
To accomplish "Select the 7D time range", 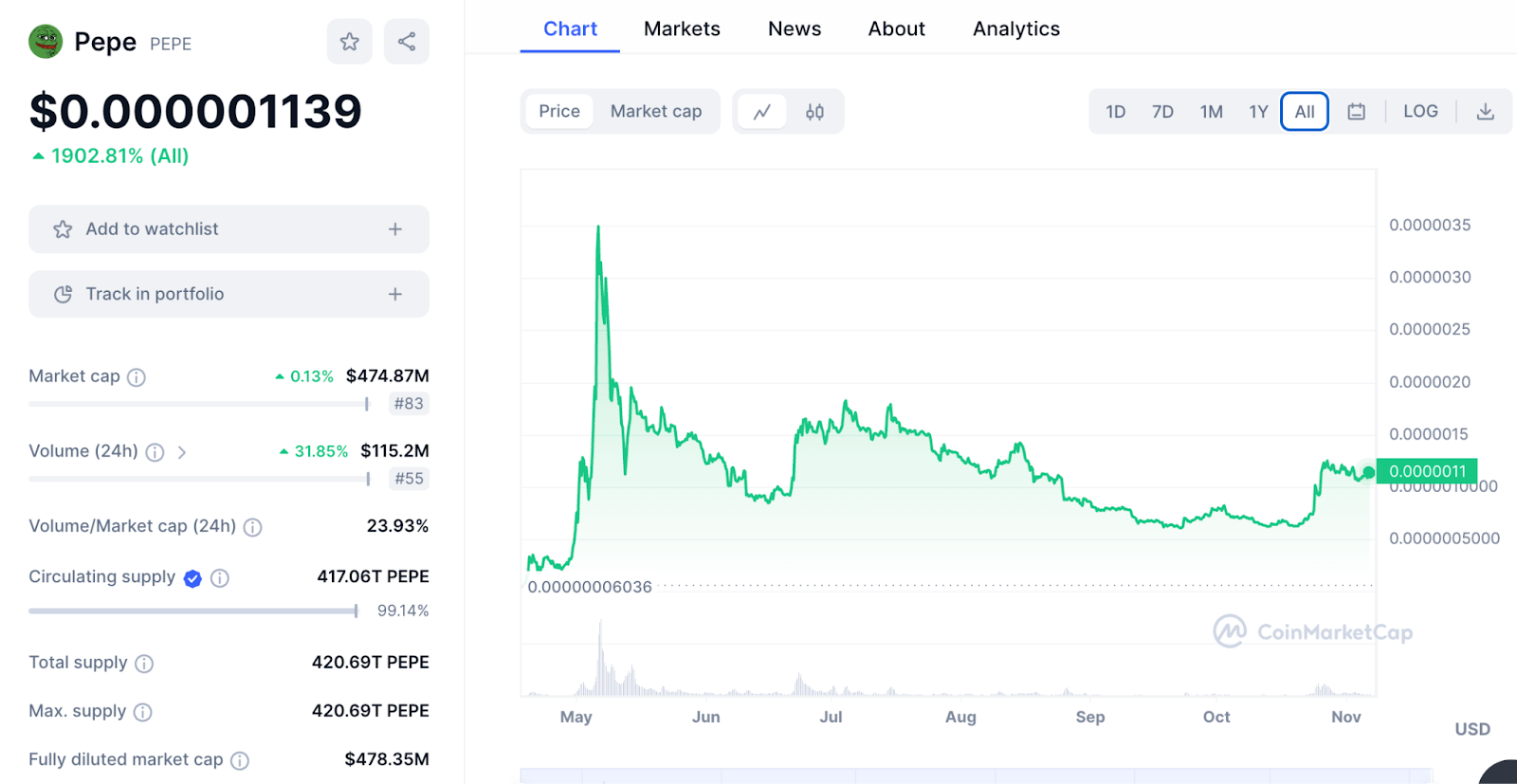I will 1162,112.
